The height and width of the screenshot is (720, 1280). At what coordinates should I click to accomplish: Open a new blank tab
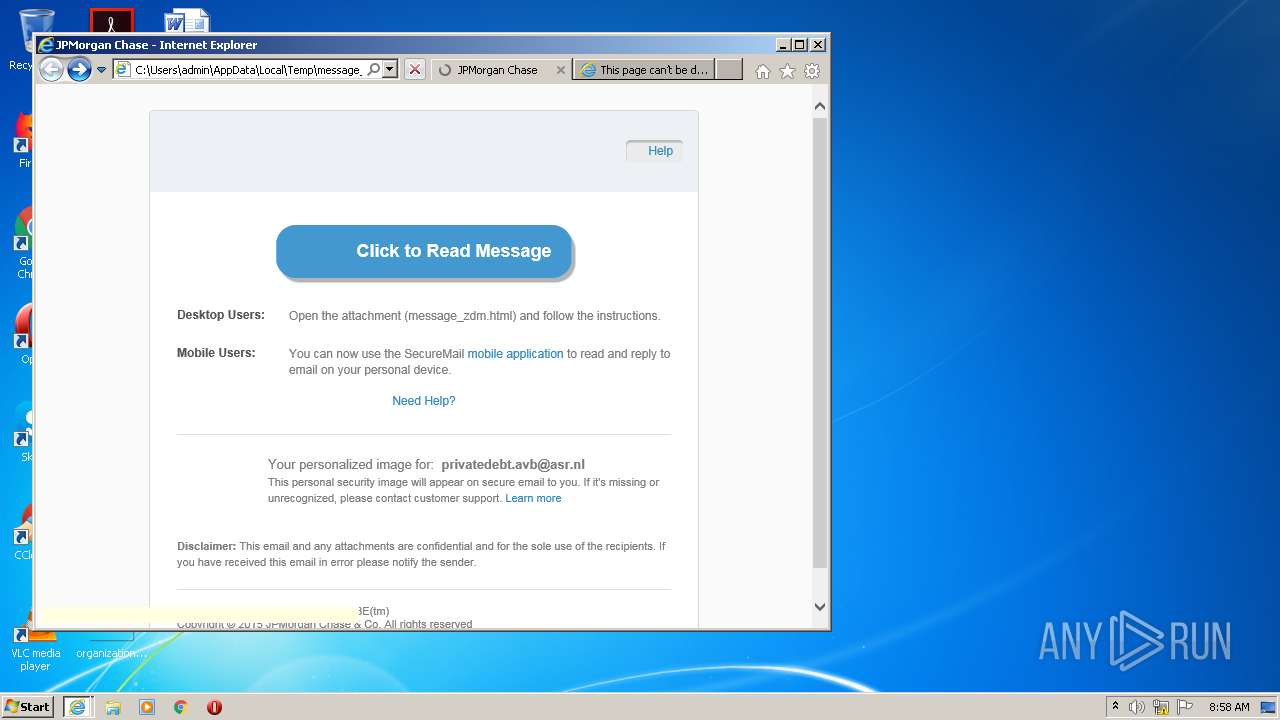click(x=729, y=70)
